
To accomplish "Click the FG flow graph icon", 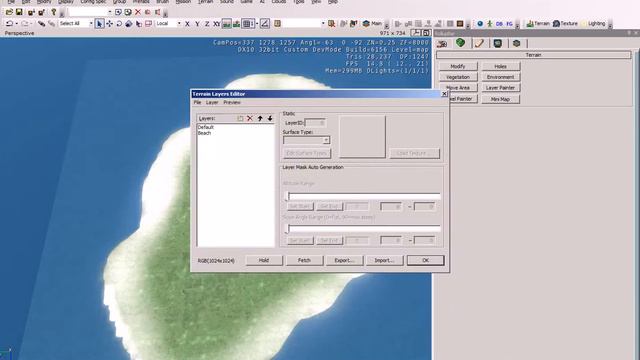I will pyautogui.click(x=509, y=24).
